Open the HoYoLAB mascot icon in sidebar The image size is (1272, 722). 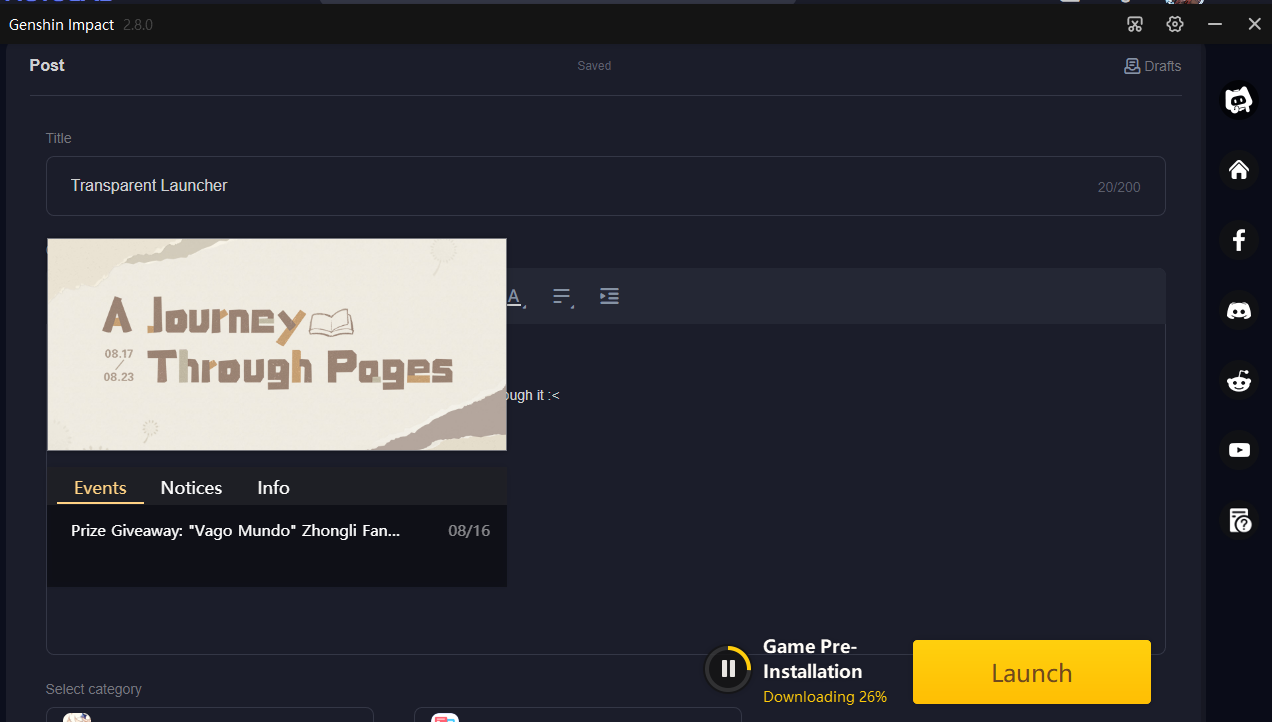[x=1239, y=100]
